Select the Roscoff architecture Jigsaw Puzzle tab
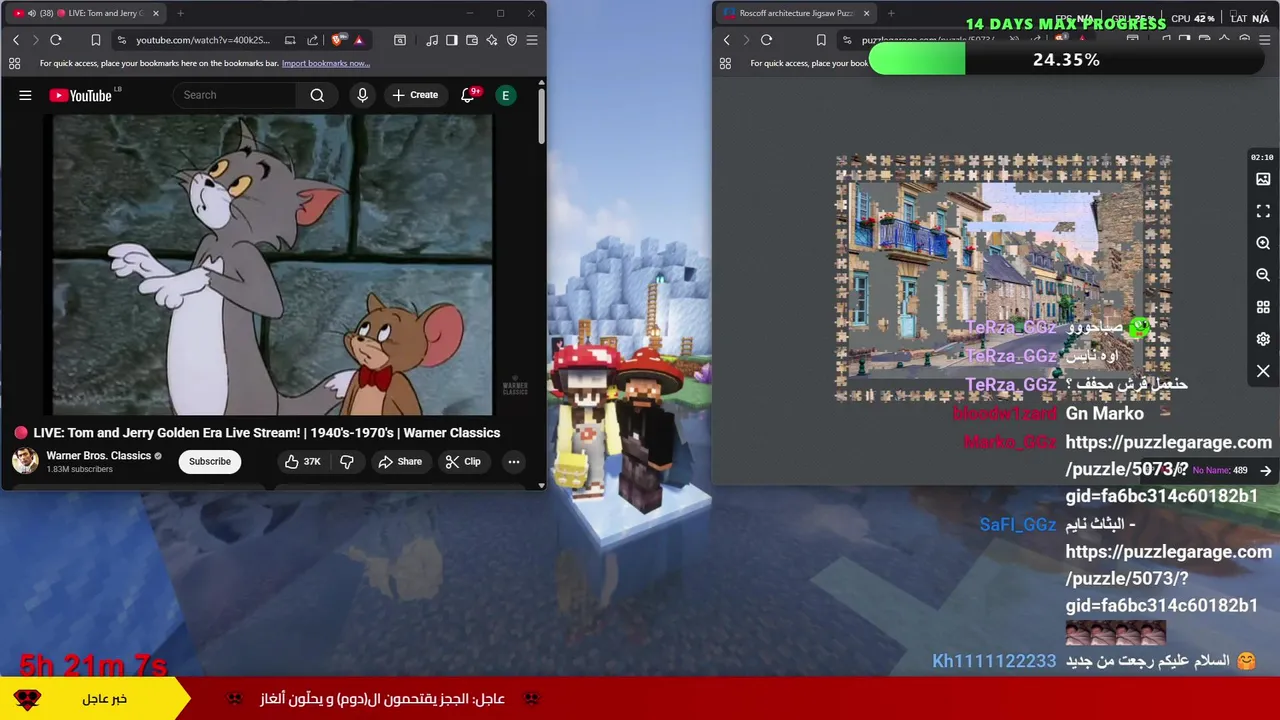Image resolution: width=1280 pixels, height=720 pixels. pos(795,13)
